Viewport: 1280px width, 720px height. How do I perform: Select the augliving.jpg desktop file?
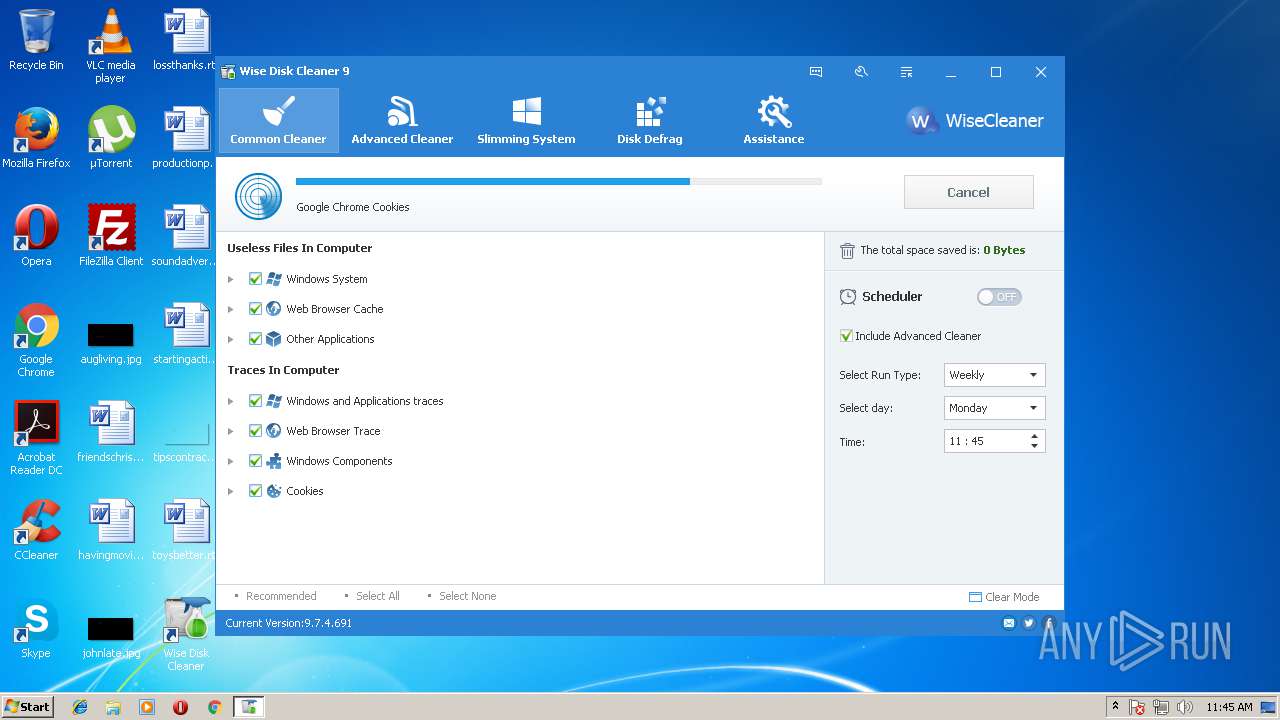click(x=111, y=342)
